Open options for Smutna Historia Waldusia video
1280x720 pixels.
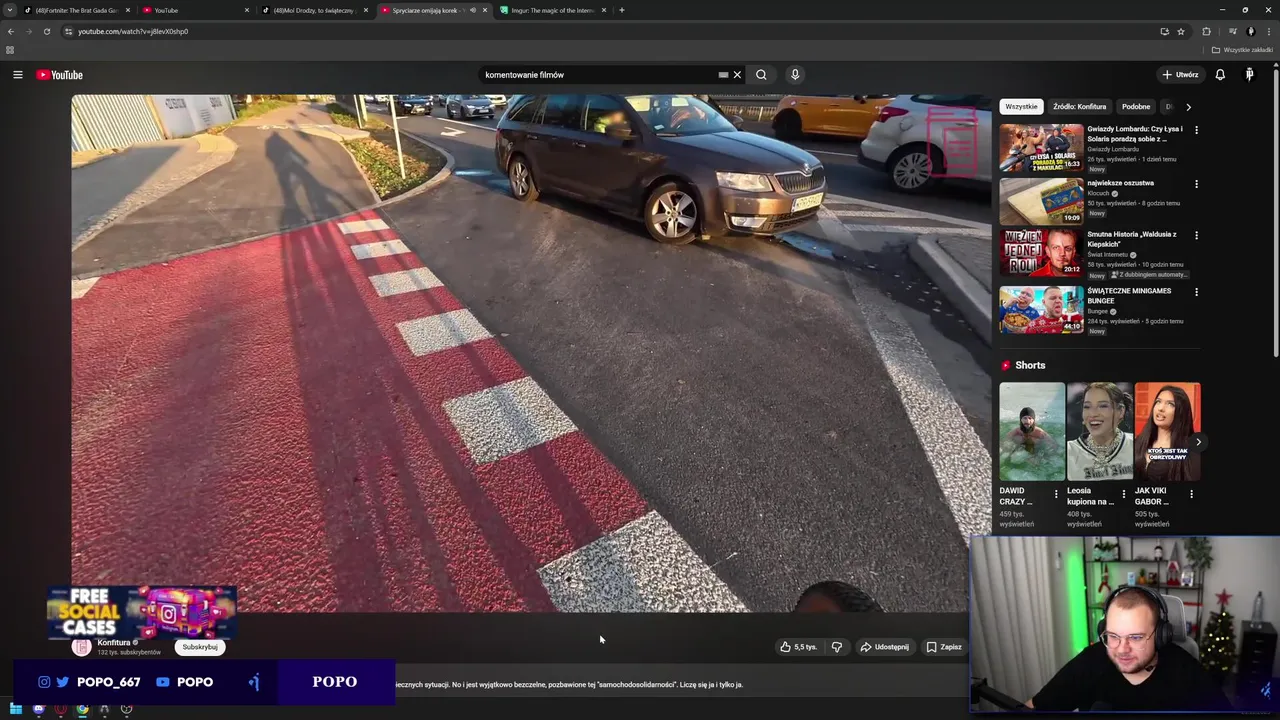point(1196,236)
